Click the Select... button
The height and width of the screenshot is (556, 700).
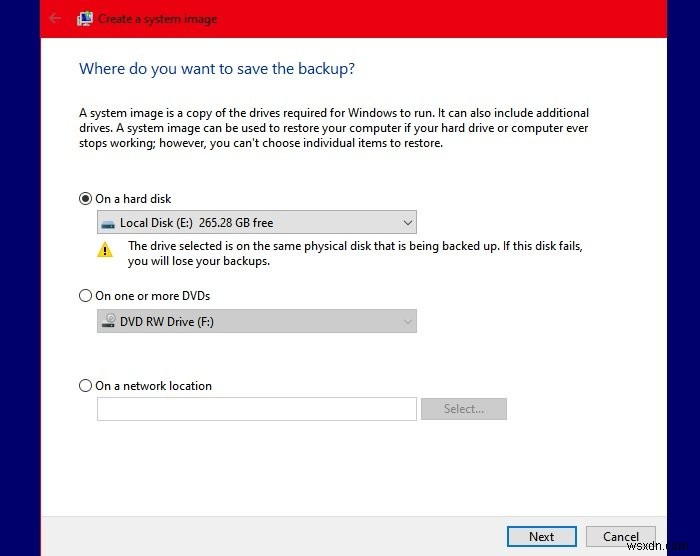pyautogui.click(x=464, y=409)
